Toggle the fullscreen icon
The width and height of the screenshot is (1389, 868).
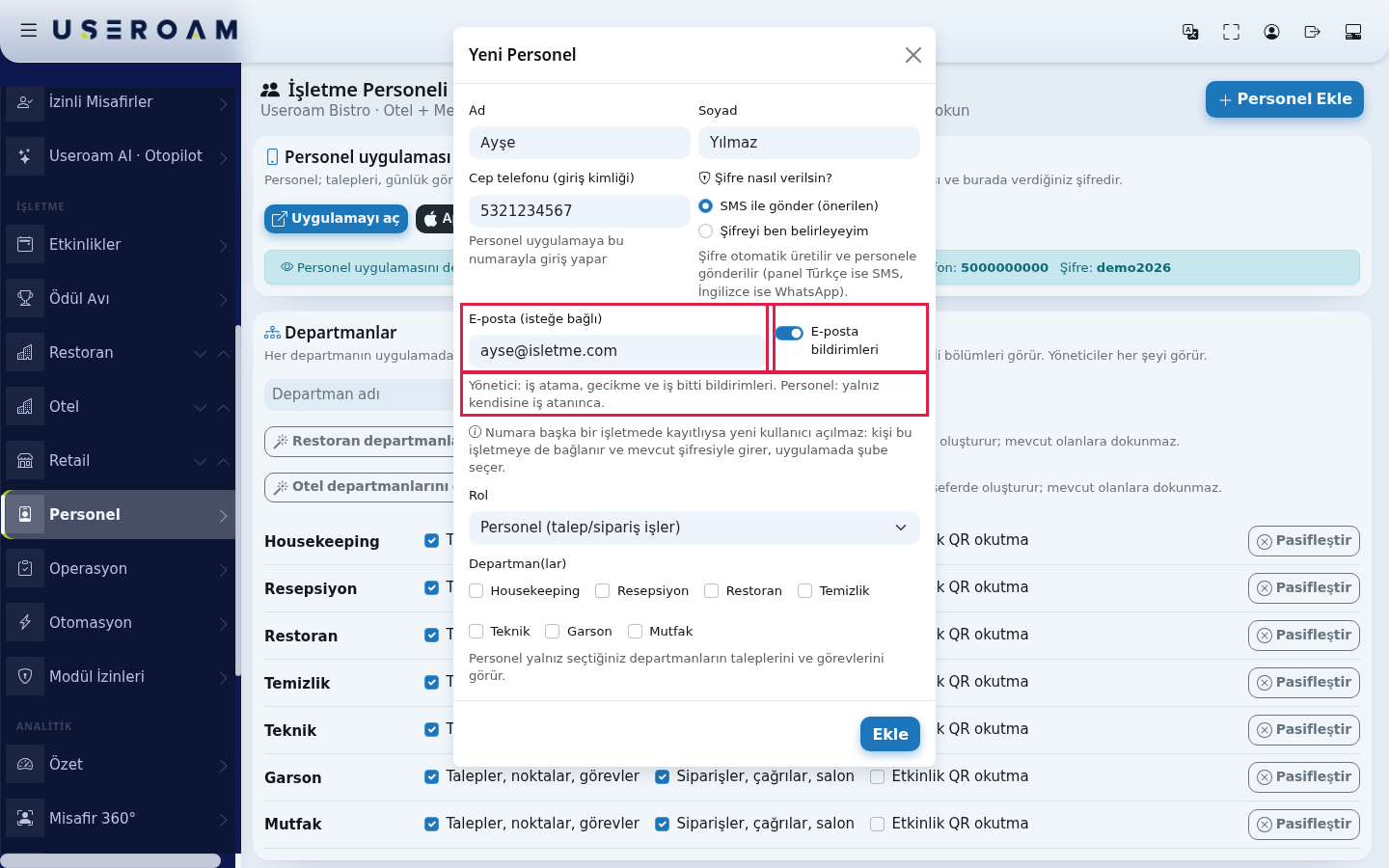pos(1231,32)
